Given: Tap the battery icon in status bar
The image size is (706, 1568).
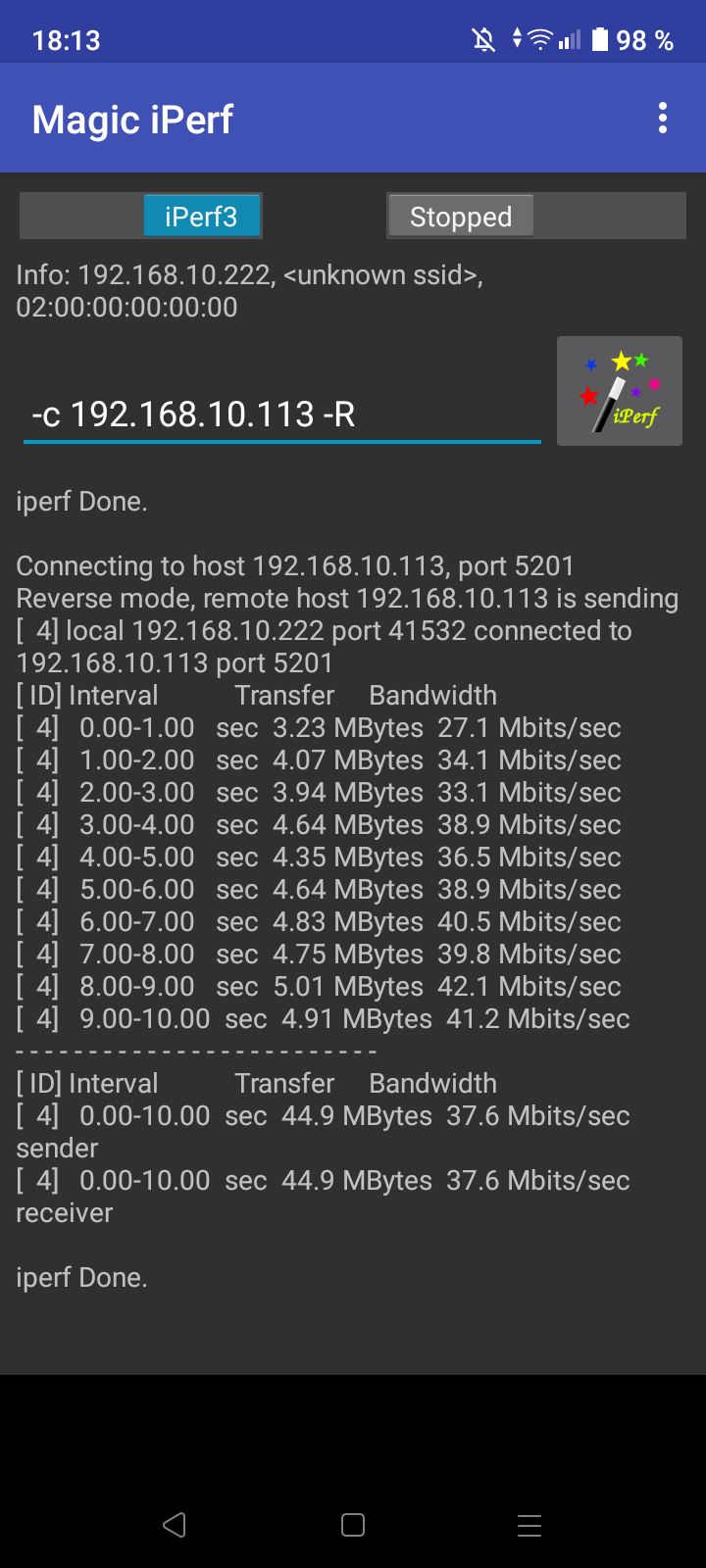Looking at the screenshot, I should (x=600, y=39).
